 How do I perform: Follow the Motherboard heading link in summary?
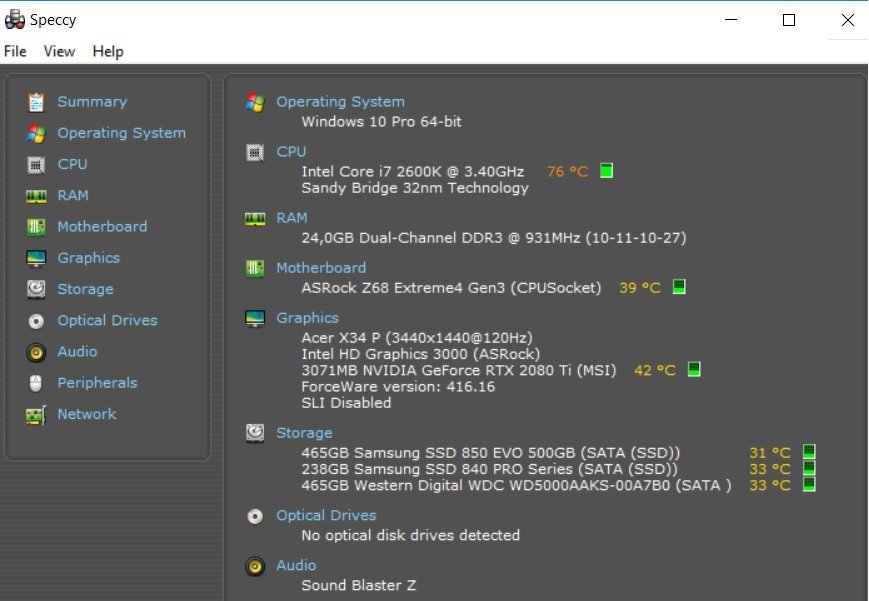tap(321, 268)
